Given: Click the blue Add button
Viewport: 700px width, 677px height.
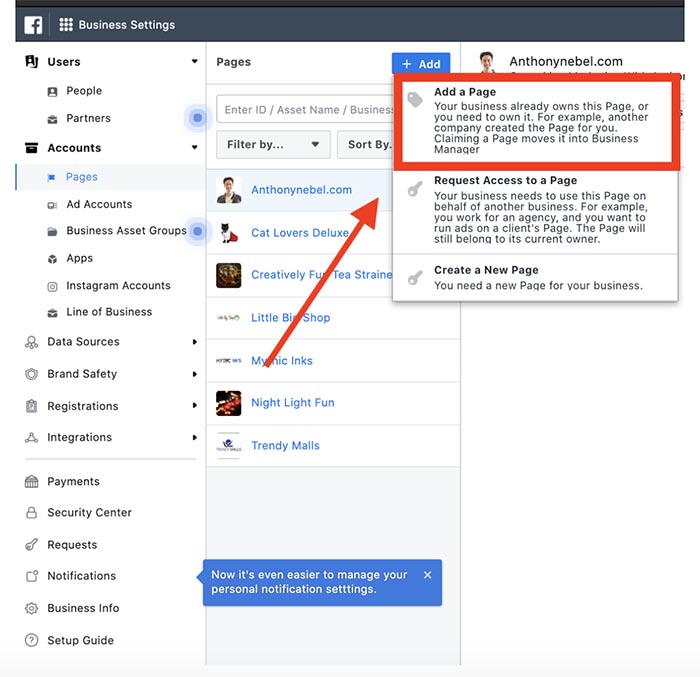Looking at the screenshot, I should click(421, 64).
